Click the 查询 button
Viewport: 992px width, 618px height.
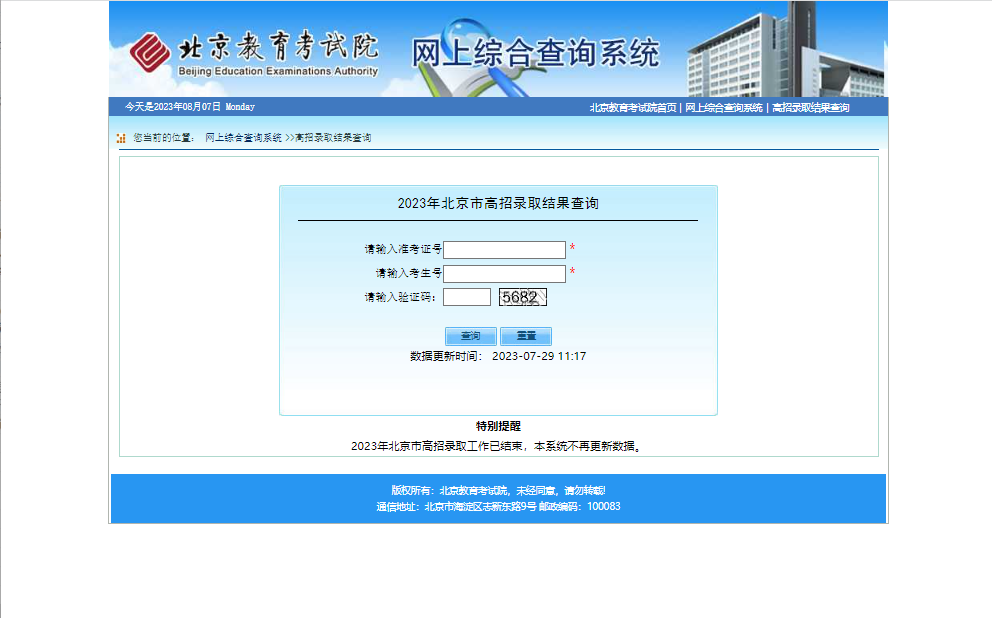coord(471,336)
